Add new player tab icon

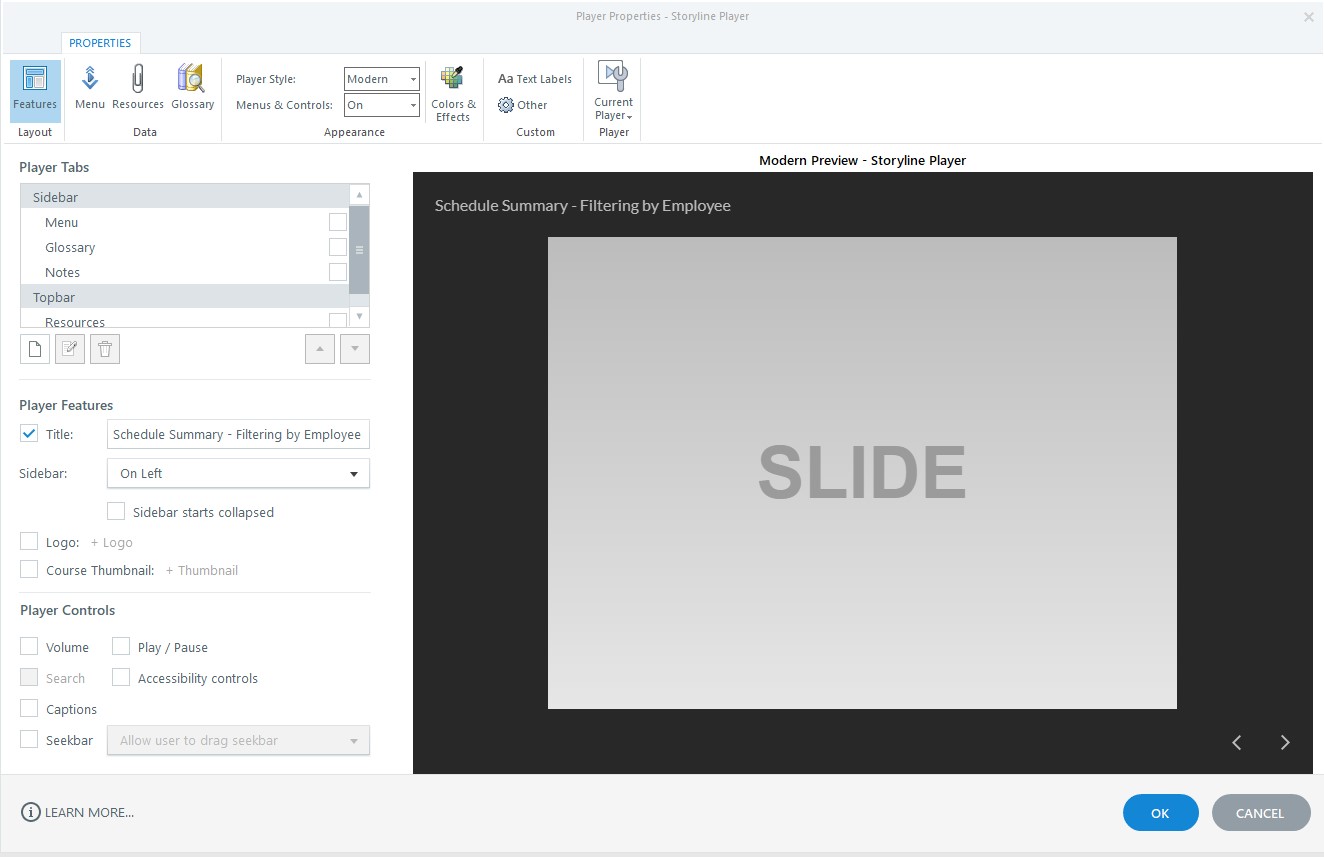point(35,349)
